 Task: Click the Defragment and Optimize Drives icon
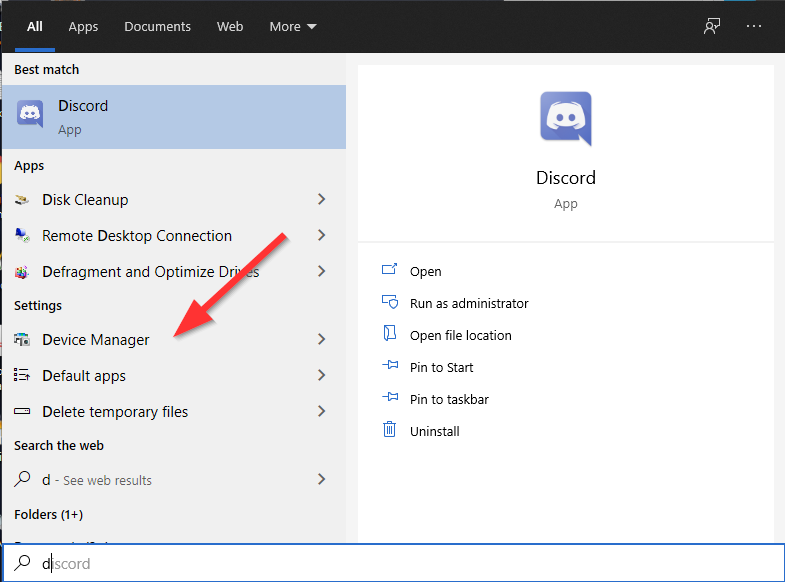(x=22, y=272)
